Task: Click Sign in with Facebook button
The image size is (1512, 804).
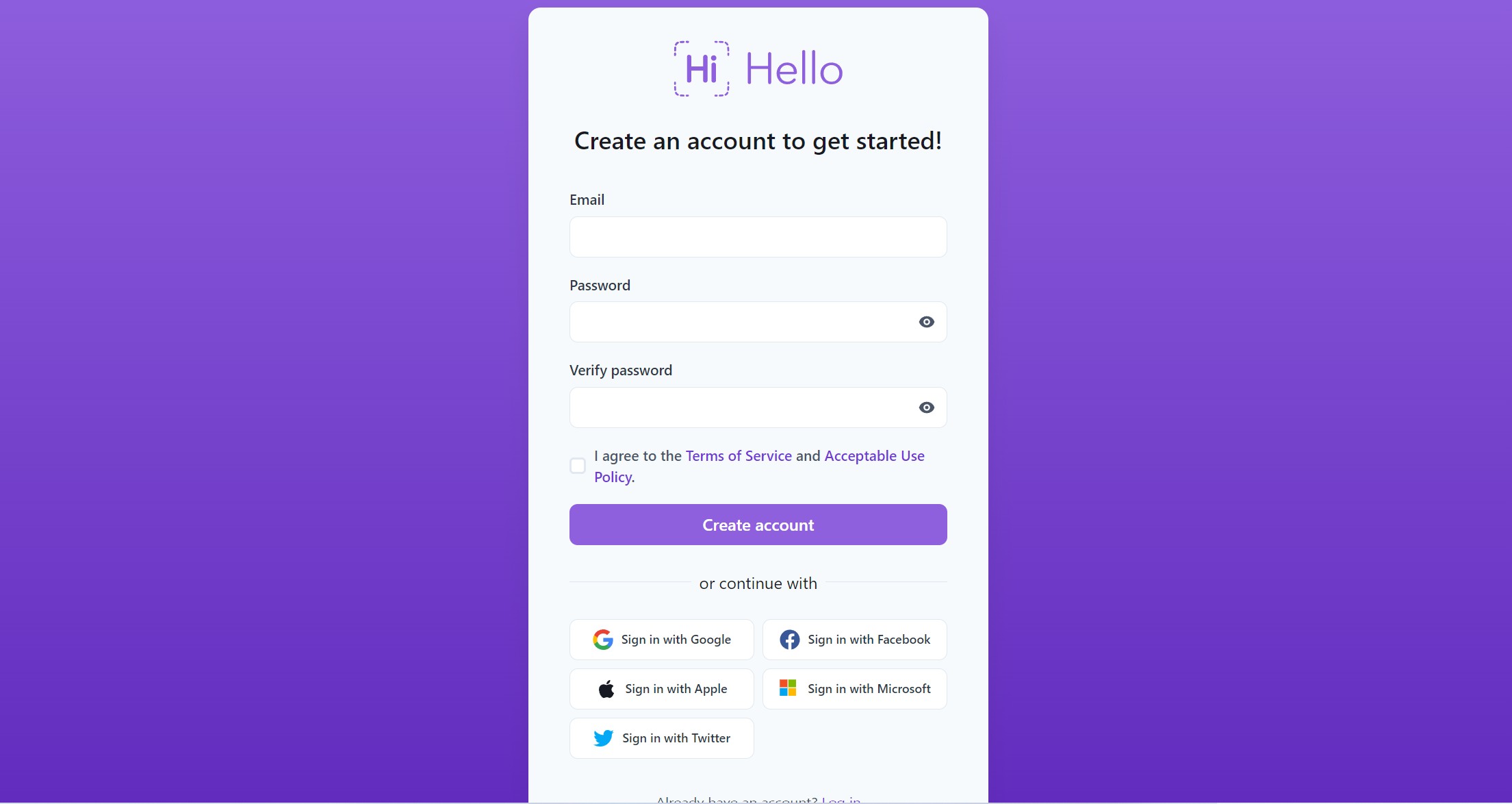Action: (x=855, y=640)
